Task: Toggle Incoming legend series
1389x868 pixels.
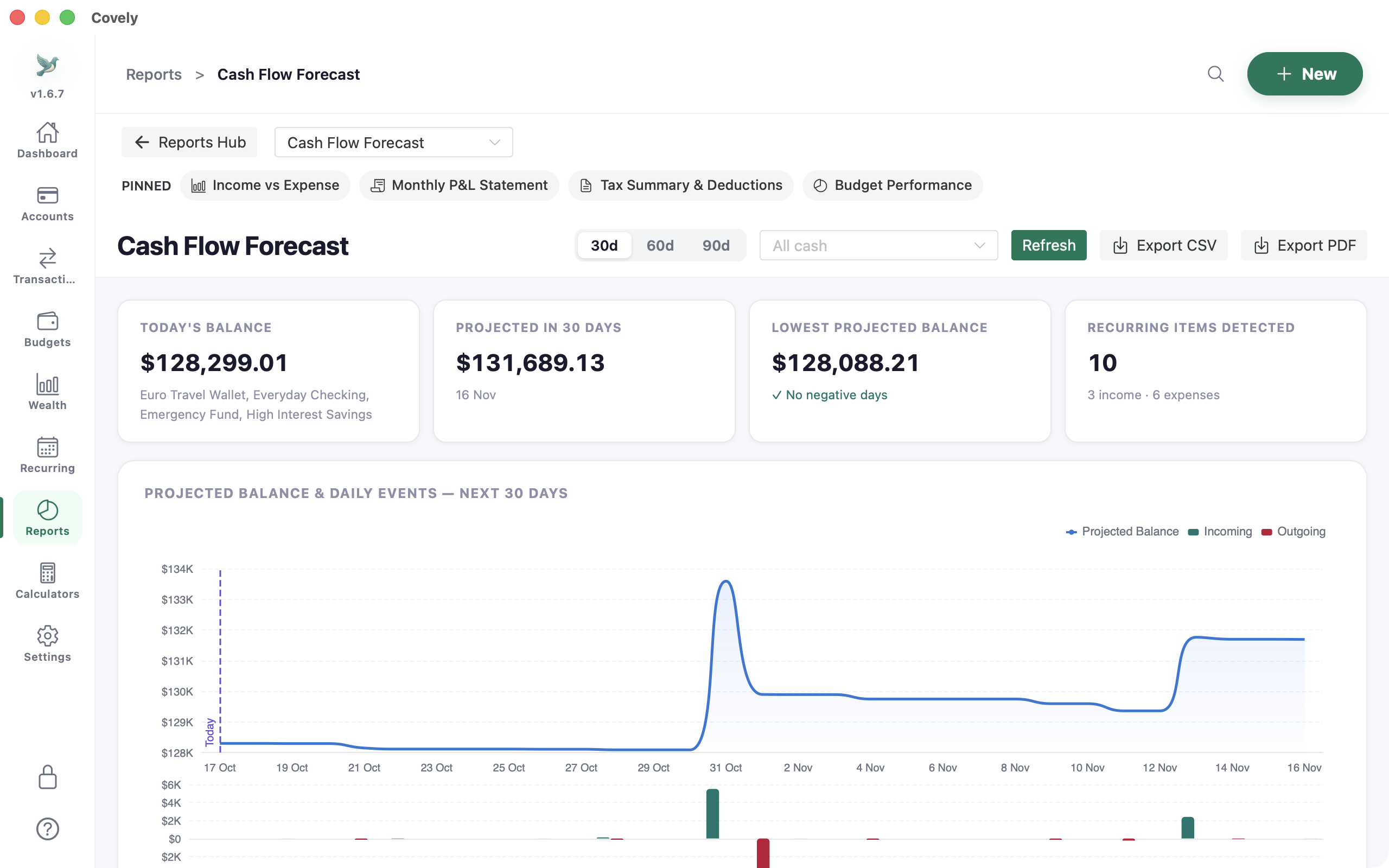Action: [1220, 532]
